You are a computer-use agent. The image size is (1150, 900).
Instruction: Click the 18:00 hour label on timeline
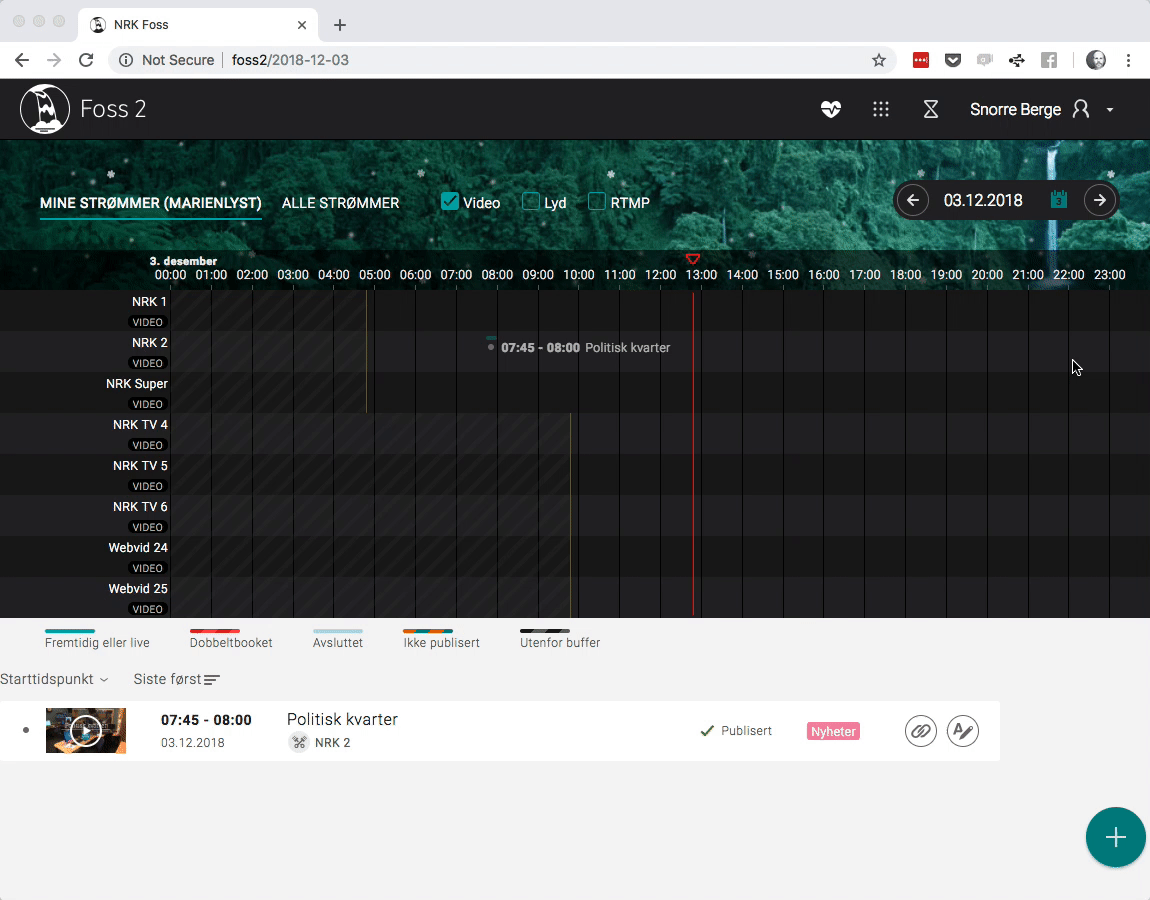tap(905, 274)
